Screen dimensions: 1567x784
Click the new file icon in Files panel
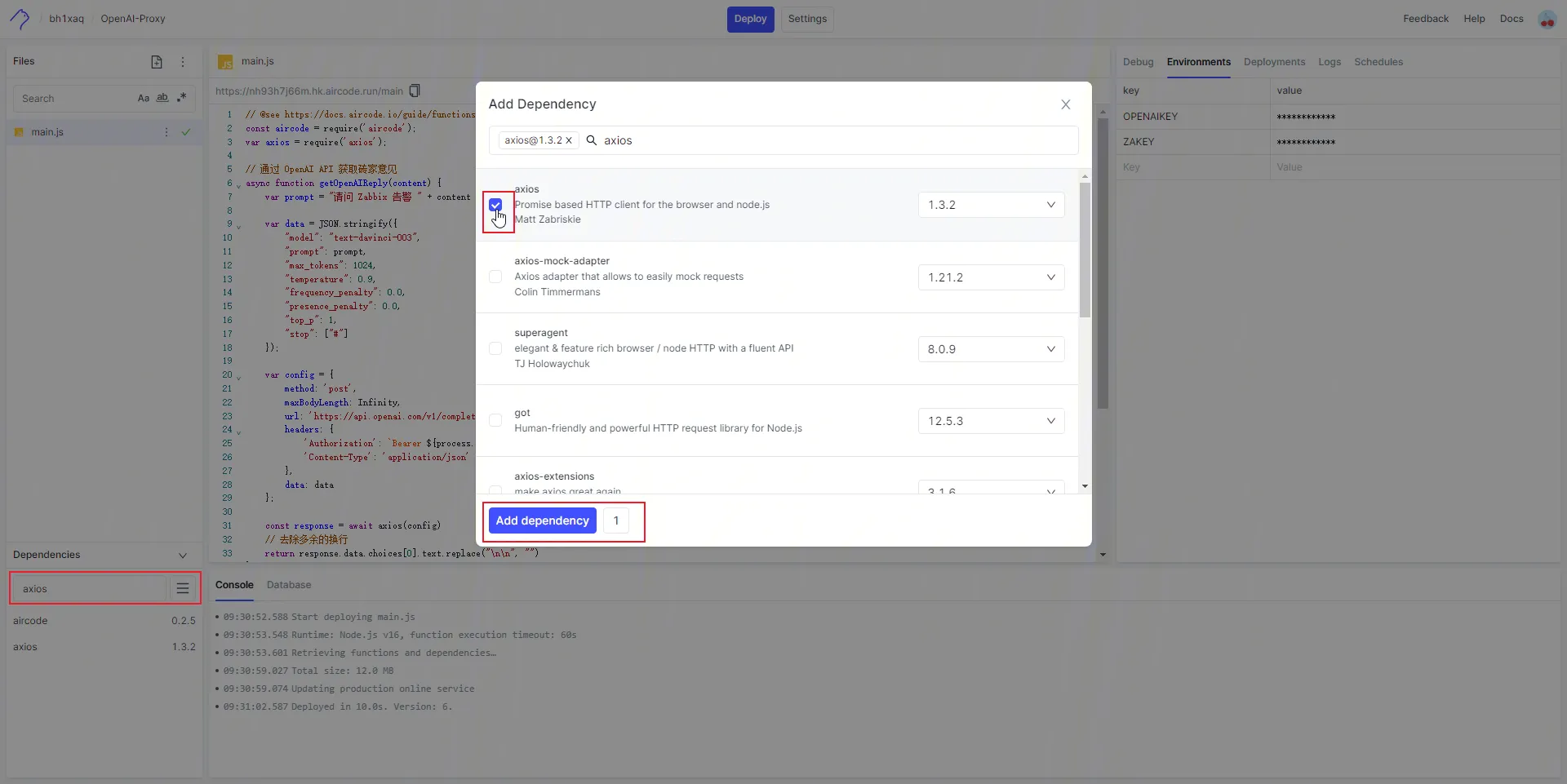(157, 62)
